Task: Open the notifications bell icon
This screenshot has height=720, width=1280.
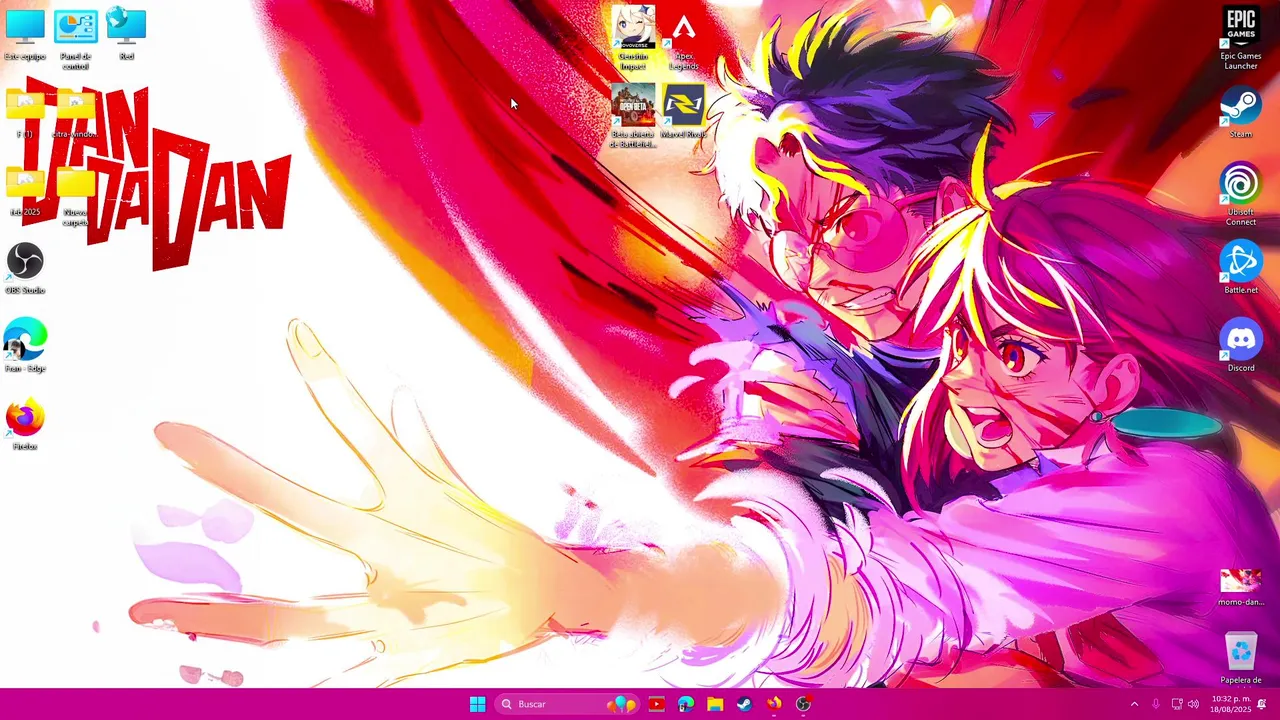Action: click(x=1262, y=704)
